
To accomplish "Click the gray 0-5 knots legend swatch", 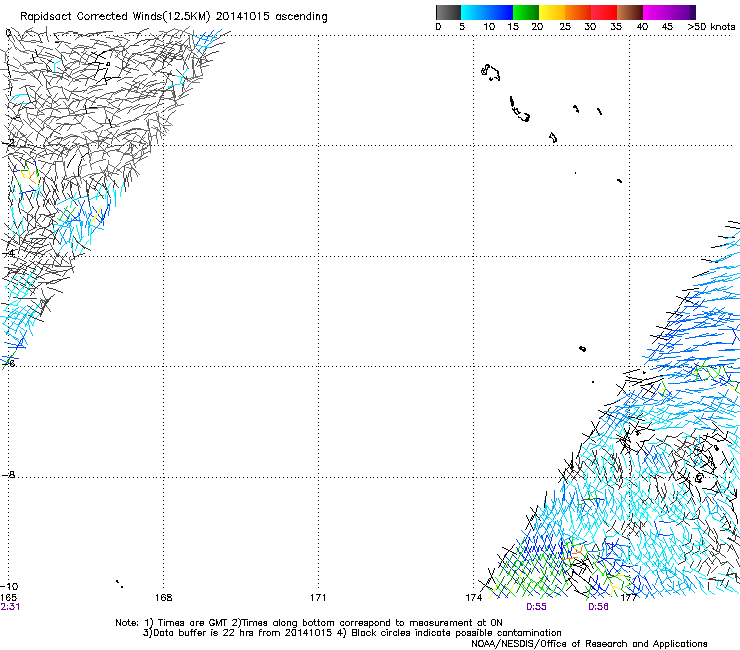I will pos(448,12).
